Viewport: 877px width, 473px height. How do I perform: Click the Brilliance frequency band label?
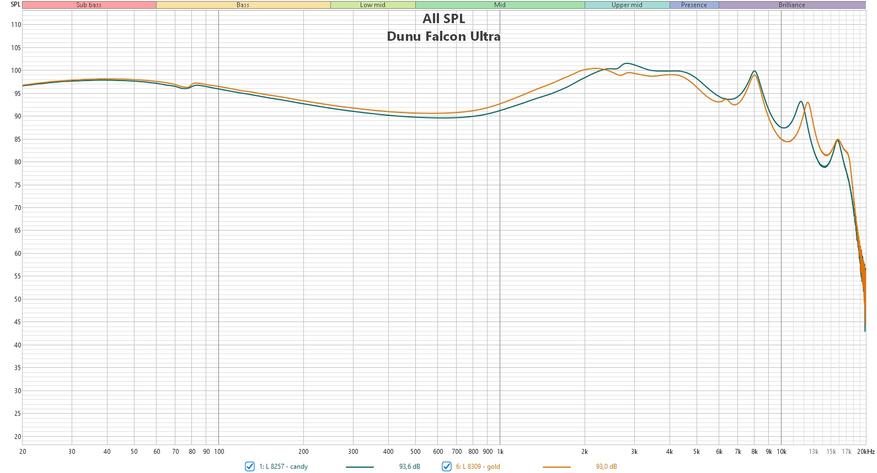[x=791, y=5]
